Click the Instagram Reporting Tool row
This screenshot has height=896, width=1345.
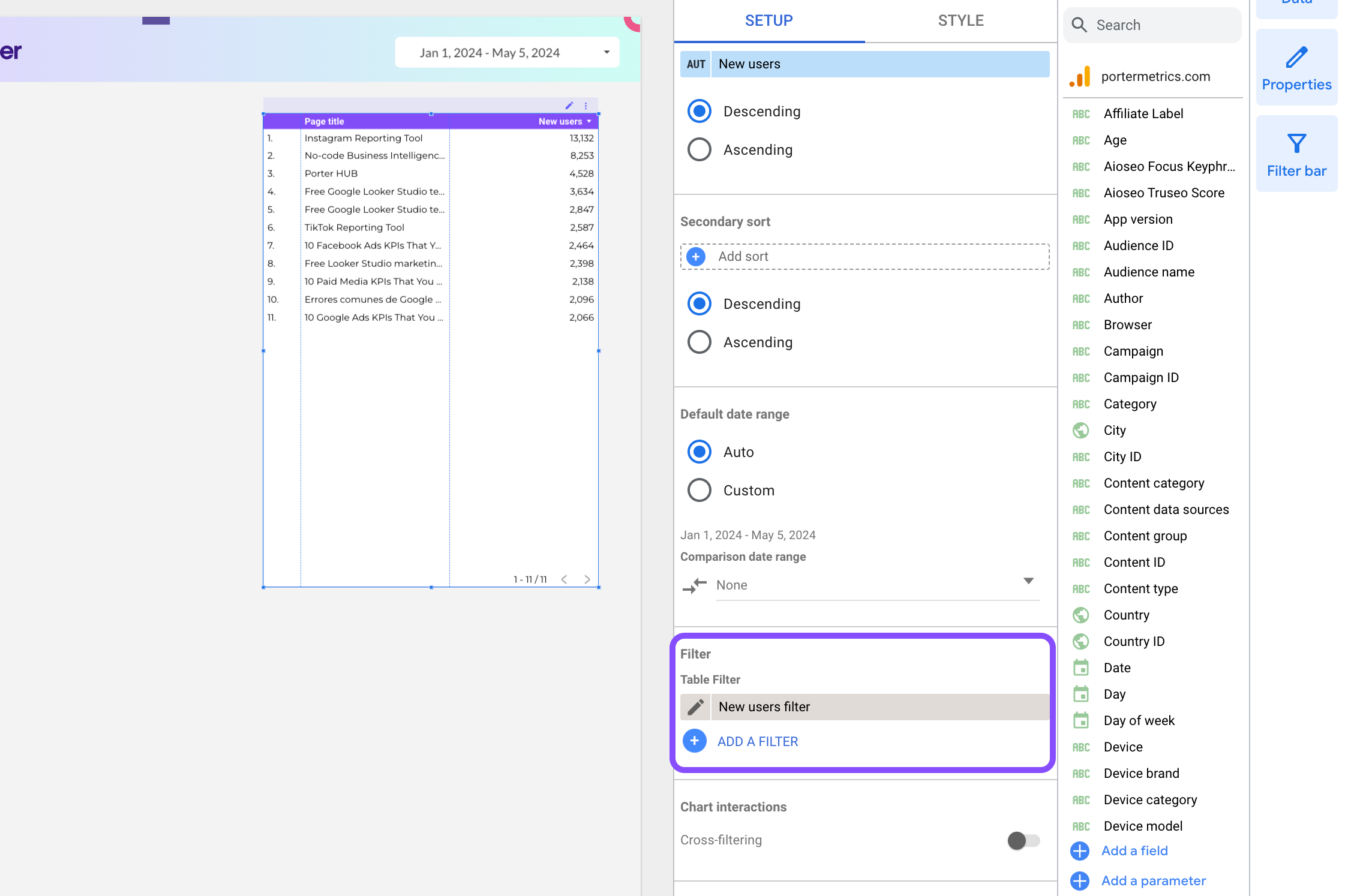(x=431, y=139)
